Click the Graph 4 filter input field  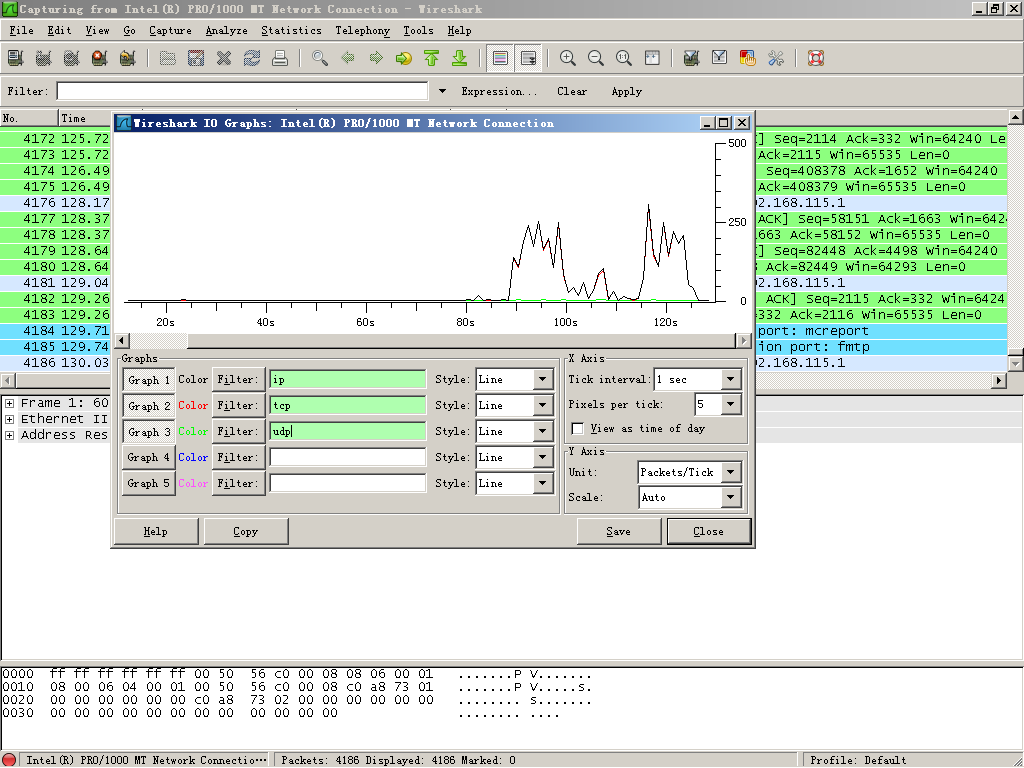coord(347,457)
